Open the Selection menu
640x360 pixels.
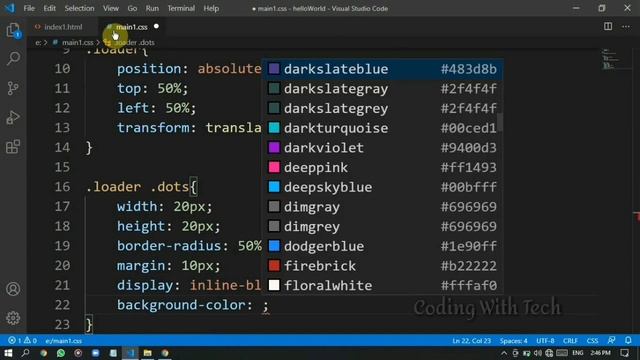click(x=79, y=8)
